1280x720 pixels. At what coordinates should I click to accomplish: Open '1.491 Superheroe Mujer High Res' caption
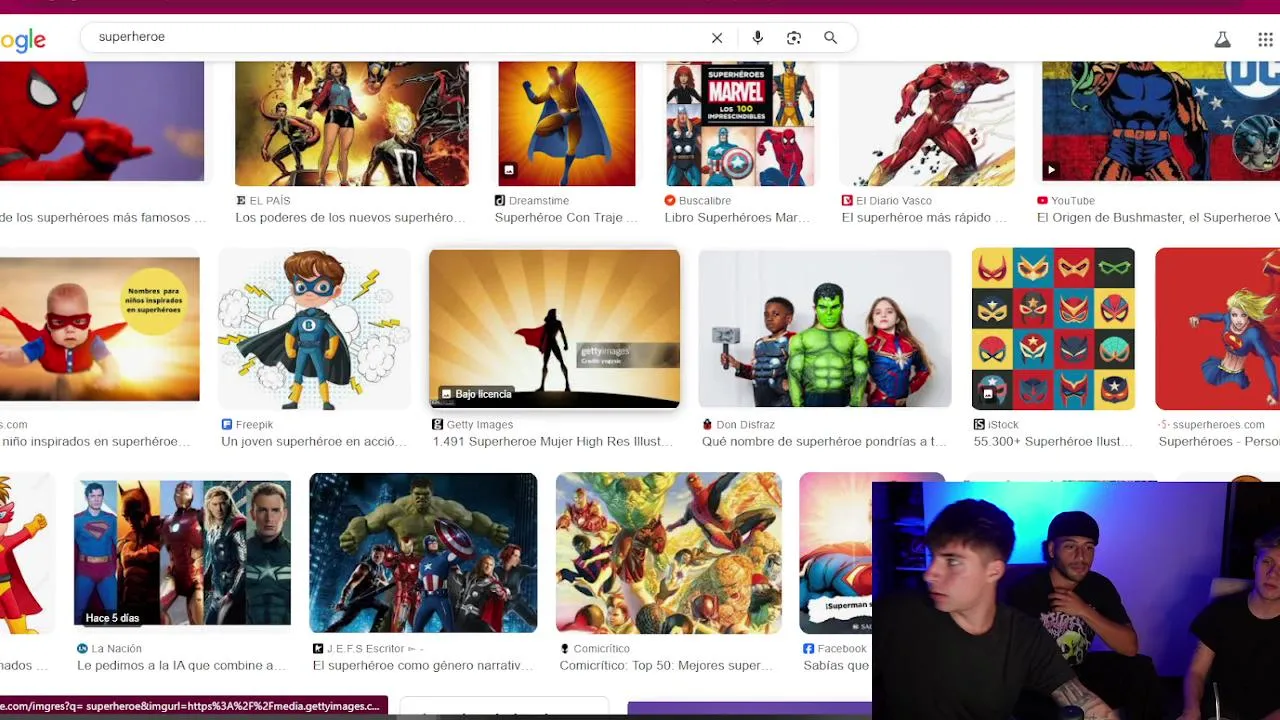(x=552, y=441)
